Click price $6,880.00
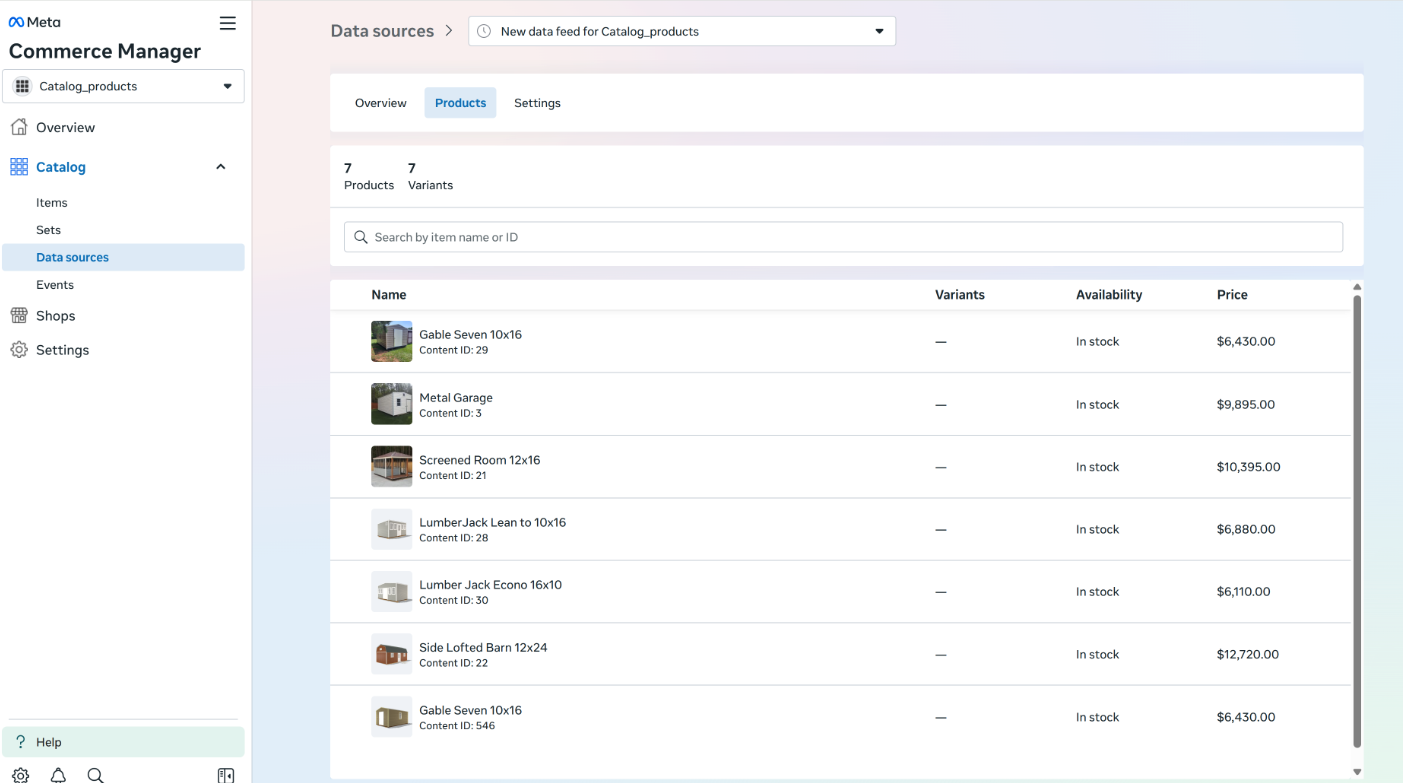The image size is (1403, 783). 1246,529
